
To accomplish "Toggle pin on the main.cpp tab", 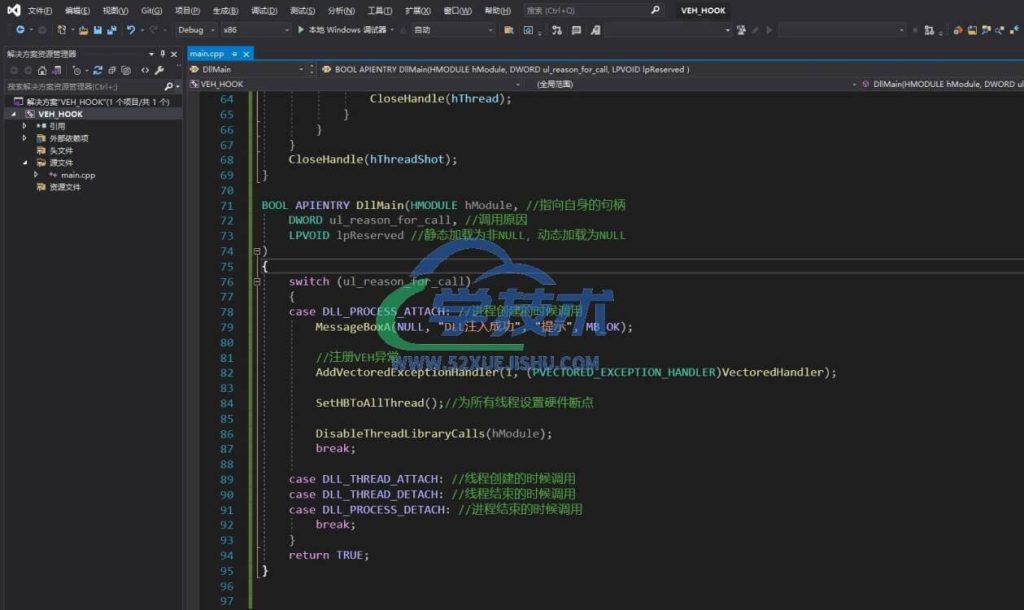I will tap(233, 53).
